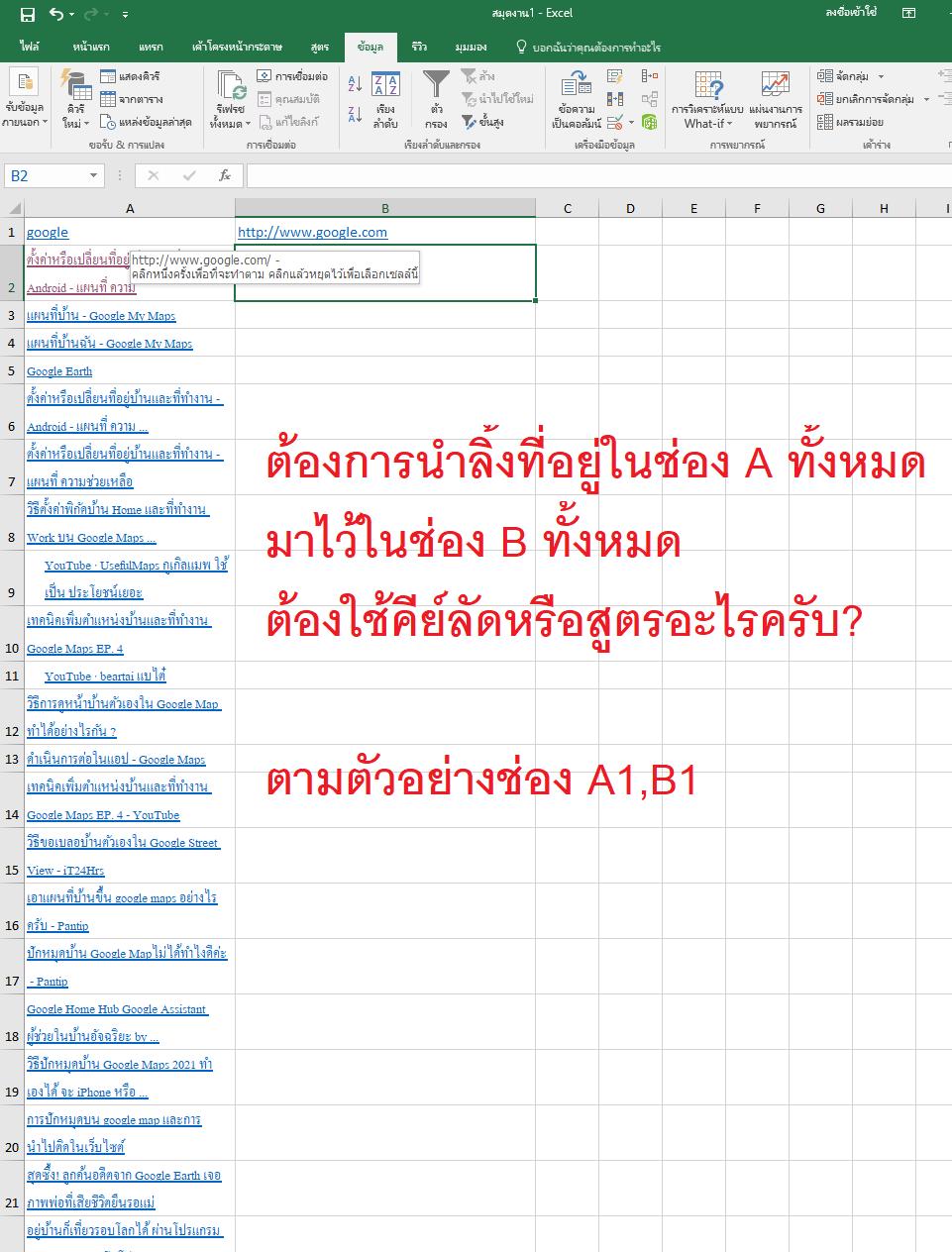Image resolution: width=952 pixels, height=1252 pixels.
Task: Sort A to Z ascending icon
Action: (x=355, y=85)
